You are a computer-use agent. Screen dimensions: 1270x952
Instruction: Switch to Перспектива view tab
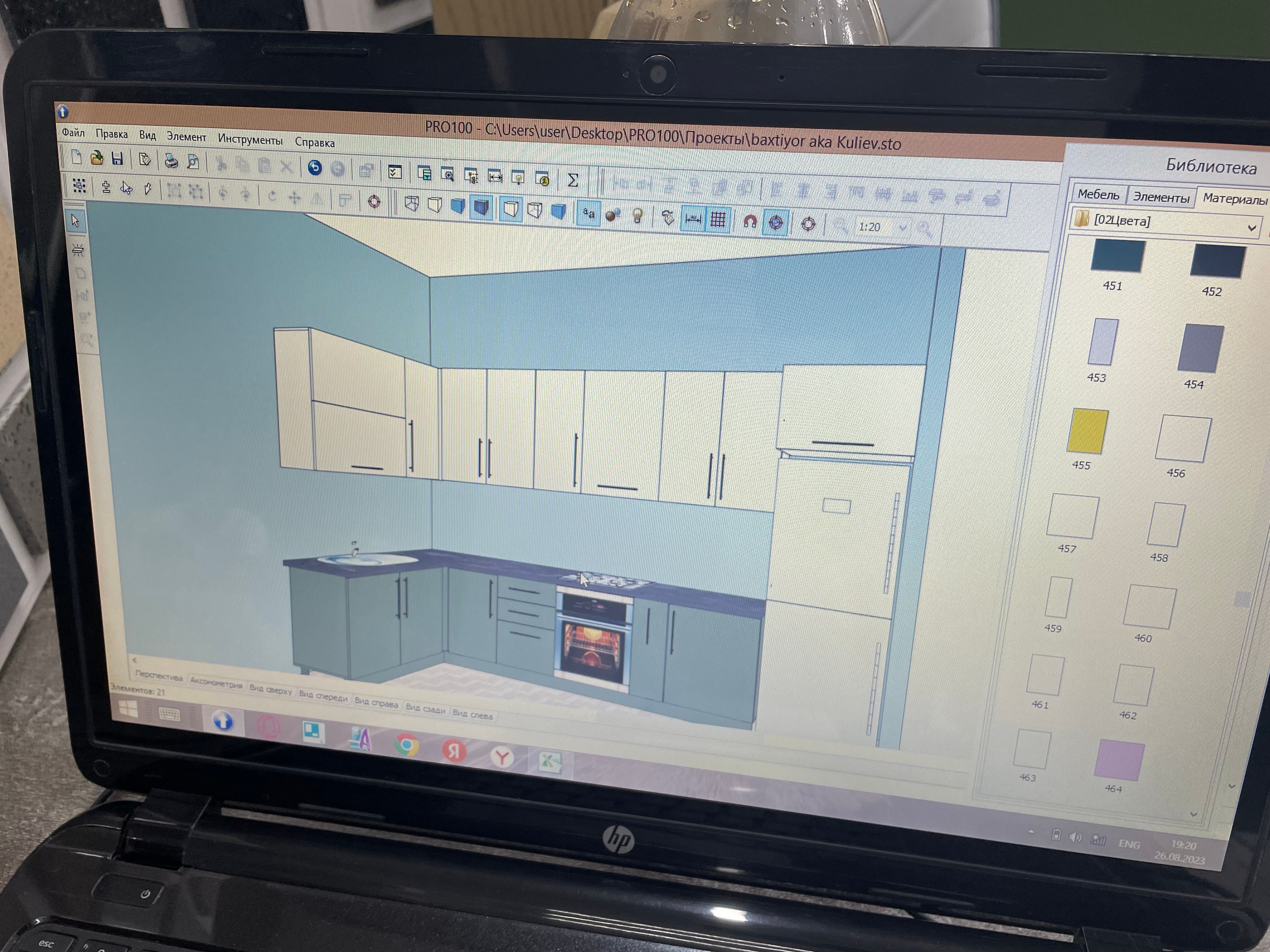[159, 677]
